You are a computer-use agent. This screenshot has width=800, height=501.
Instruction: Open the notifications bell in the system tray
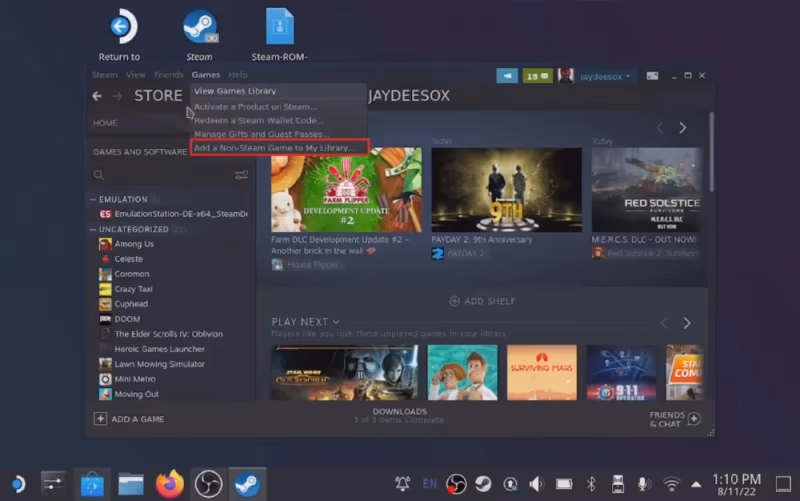(403, 484)
